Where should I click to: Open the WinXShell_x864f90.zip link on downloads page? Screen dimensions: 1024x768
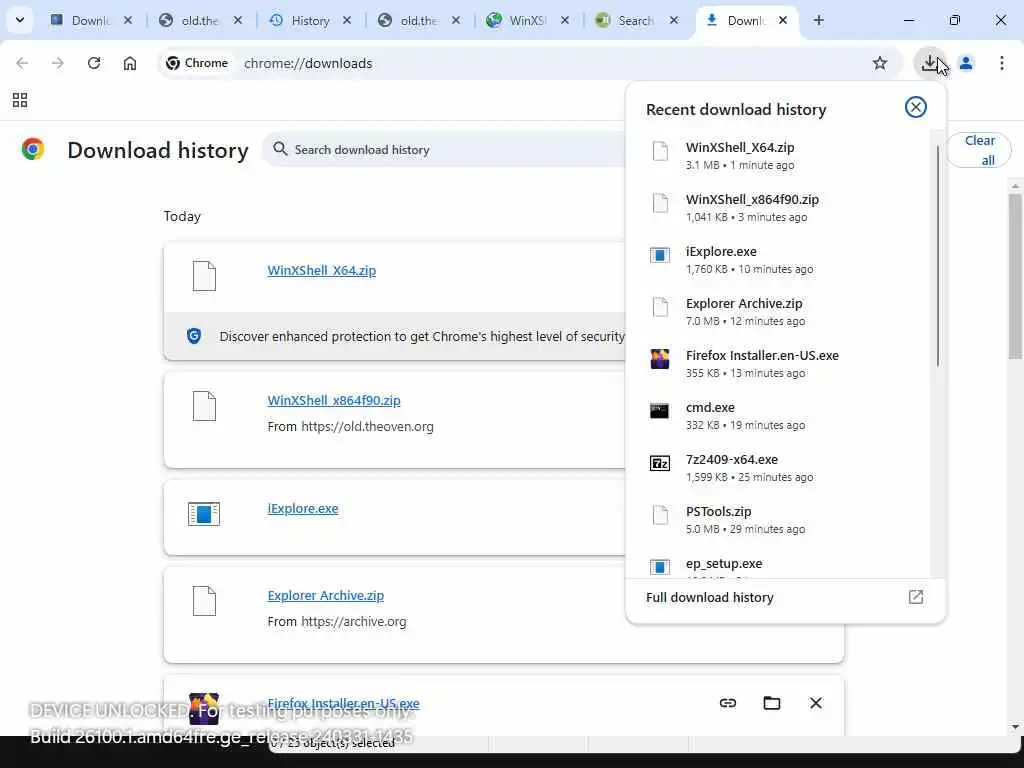pos(334,400)
